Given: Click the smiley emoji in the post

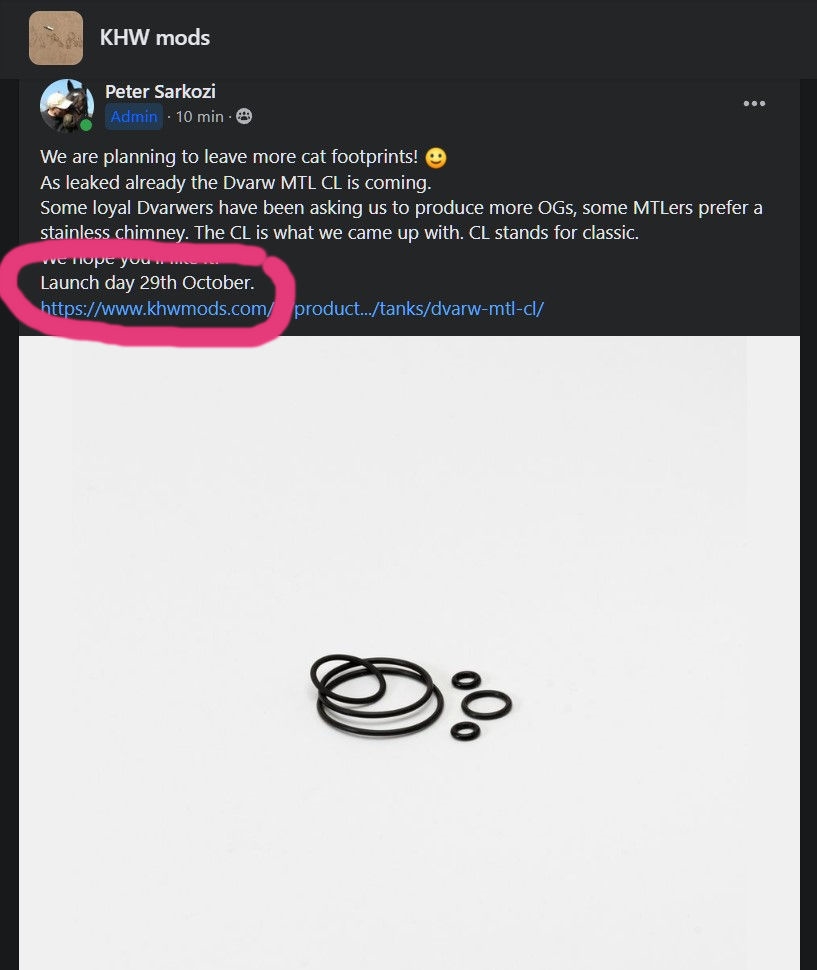Looking at the screenshot, I should tap(435, 158).
